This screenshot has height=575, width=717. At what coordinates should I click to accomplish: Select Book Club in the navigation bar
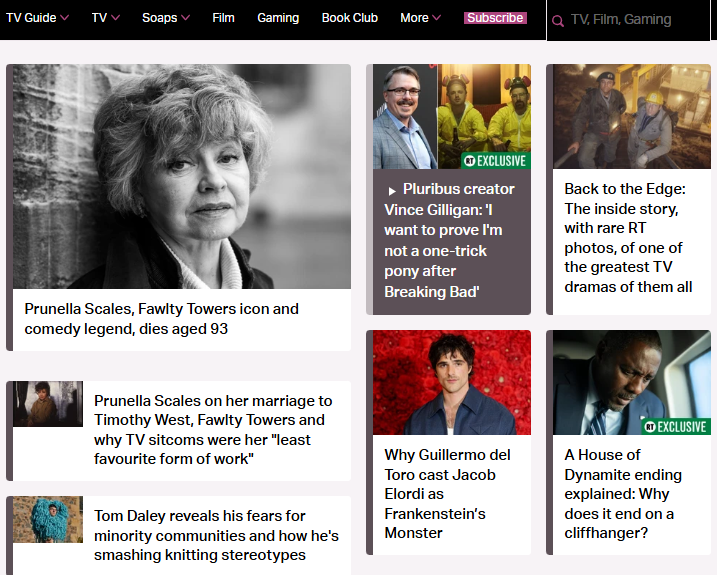pyautogui.click(x=350, y=18)
